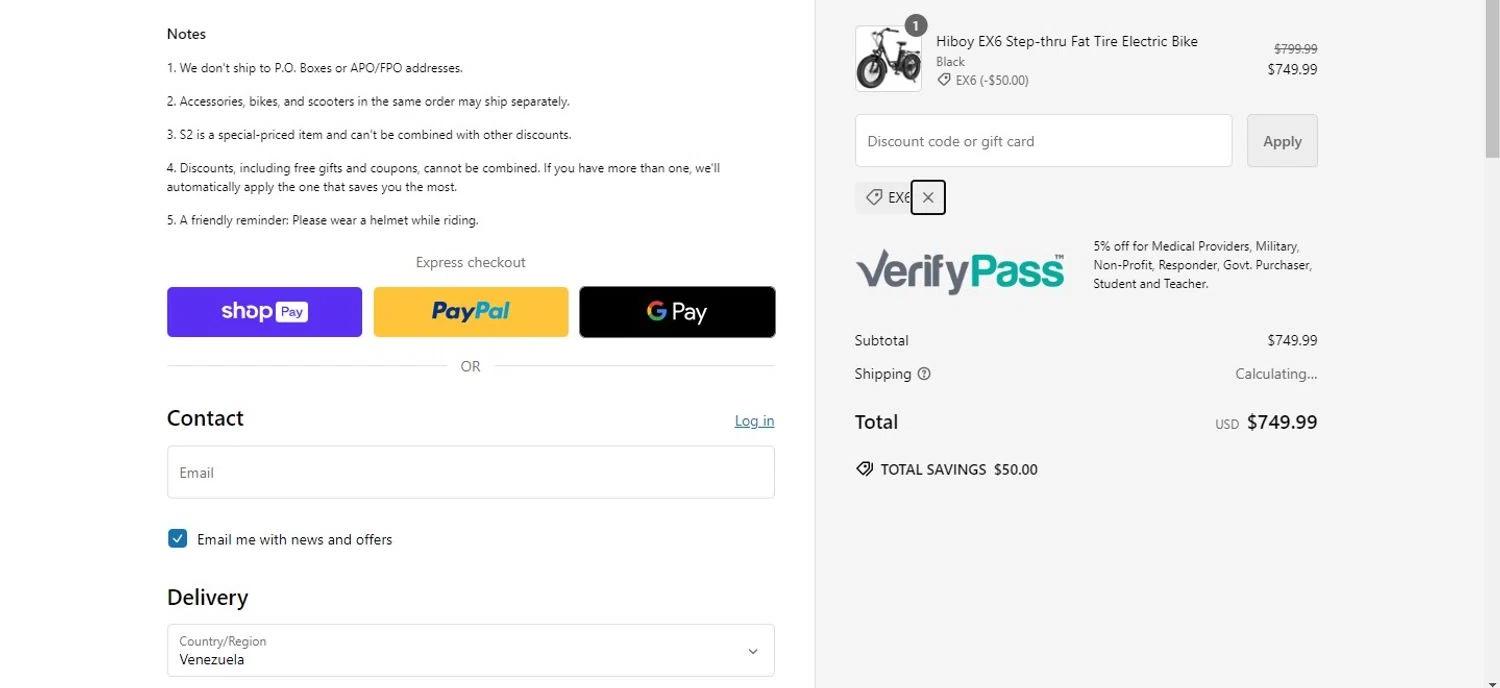Focus the Email input field

470,472
